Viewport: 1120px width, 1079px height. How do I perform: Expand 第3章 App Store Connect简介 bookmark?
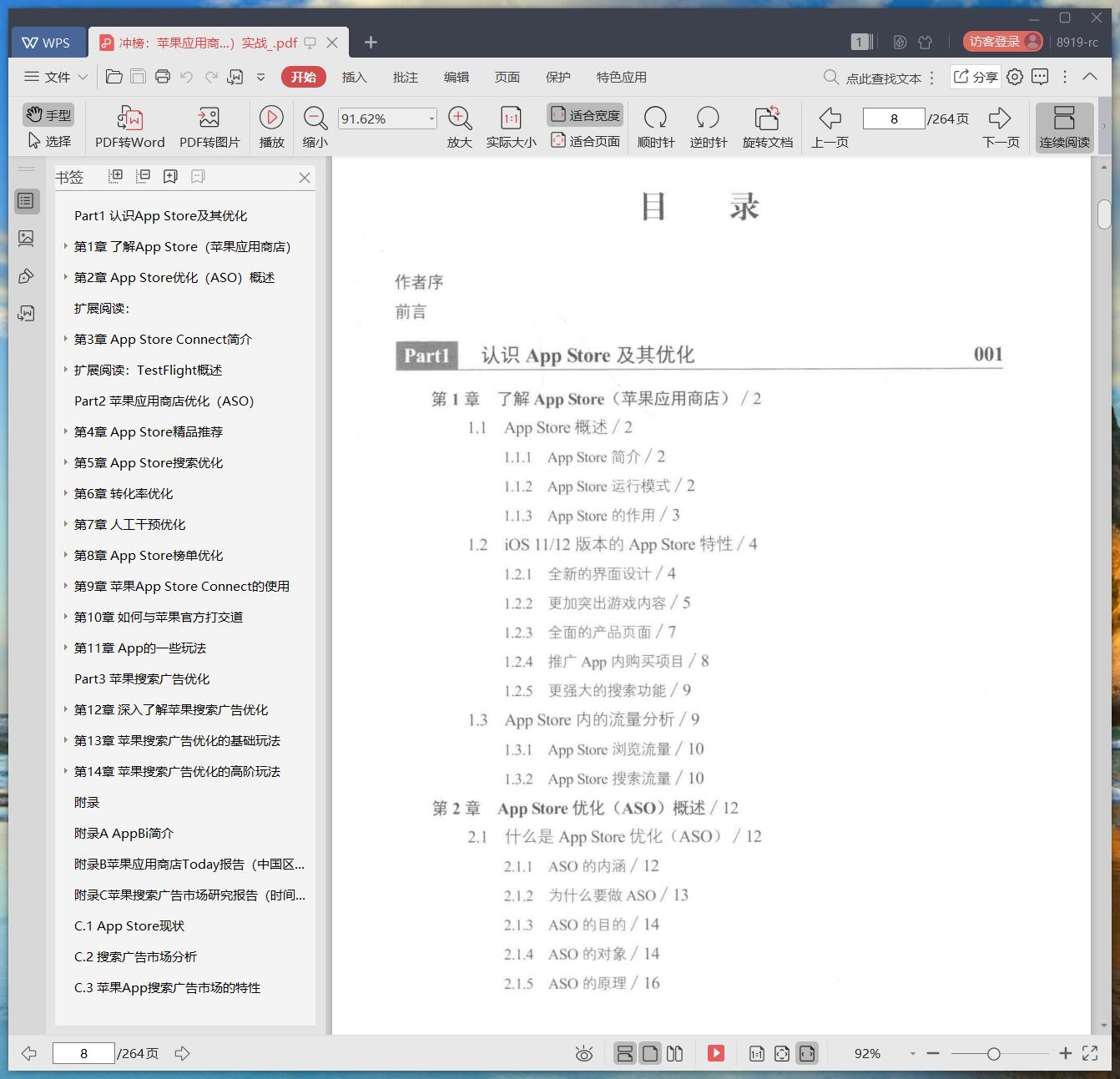tap(65, 339)
